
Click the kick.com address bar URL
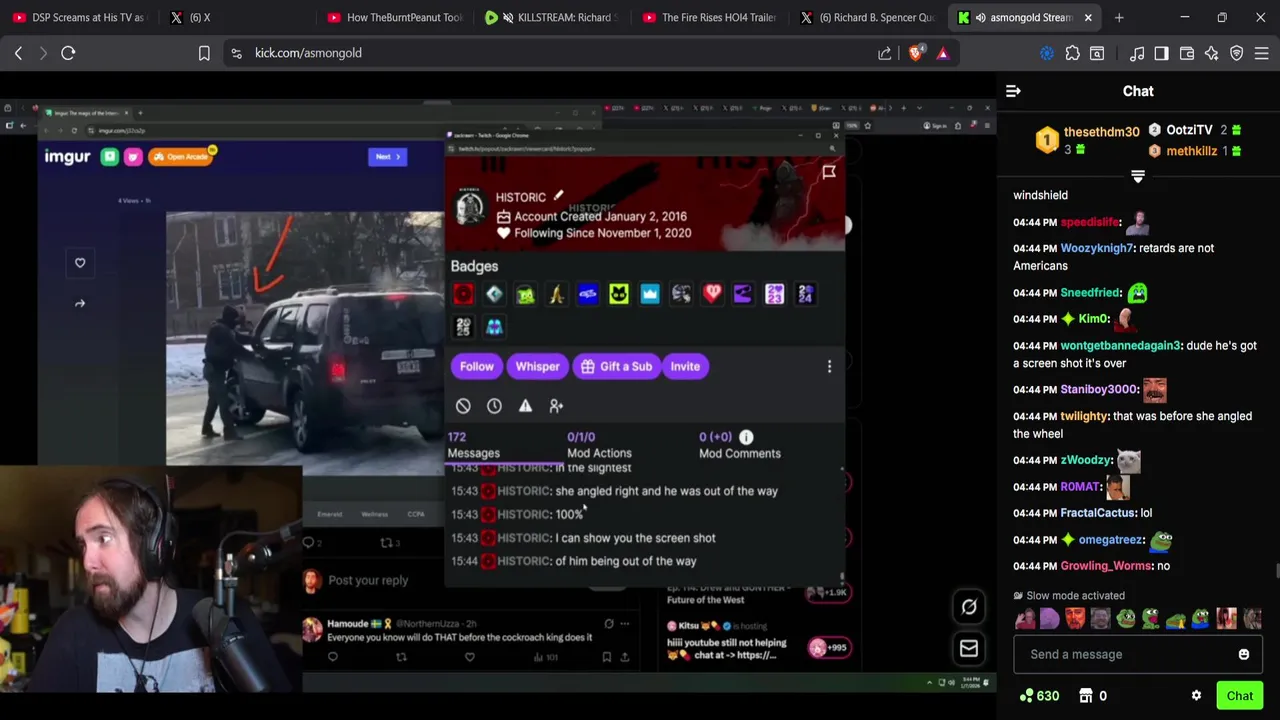[308, 53]
